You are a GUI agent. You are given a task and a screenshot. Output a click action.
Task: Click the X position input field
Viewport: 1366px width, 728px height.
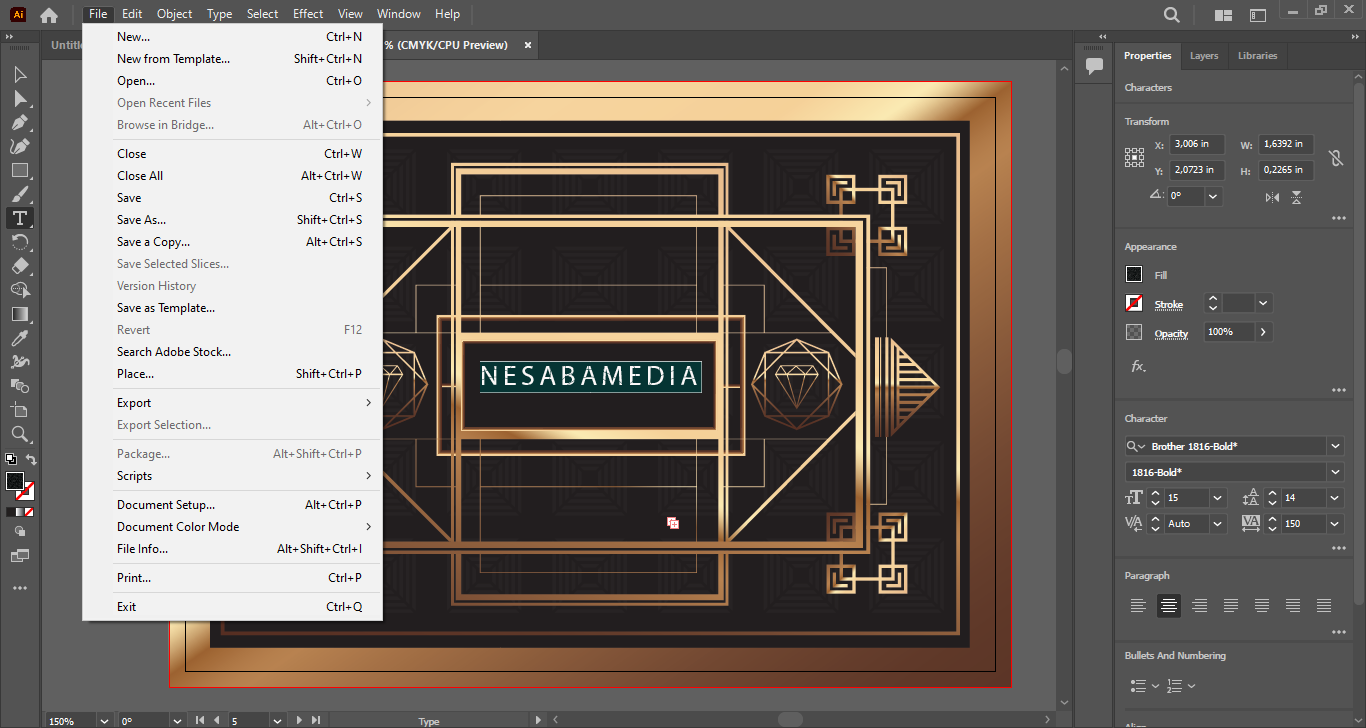(x=1197, y=144)
